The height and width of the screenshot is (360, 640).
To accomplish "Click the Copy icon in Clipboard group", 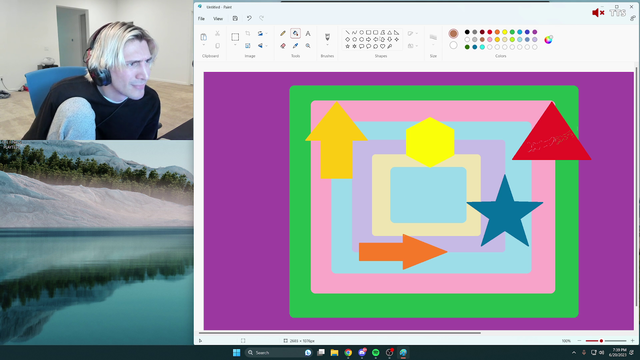I will click(218, 46).
